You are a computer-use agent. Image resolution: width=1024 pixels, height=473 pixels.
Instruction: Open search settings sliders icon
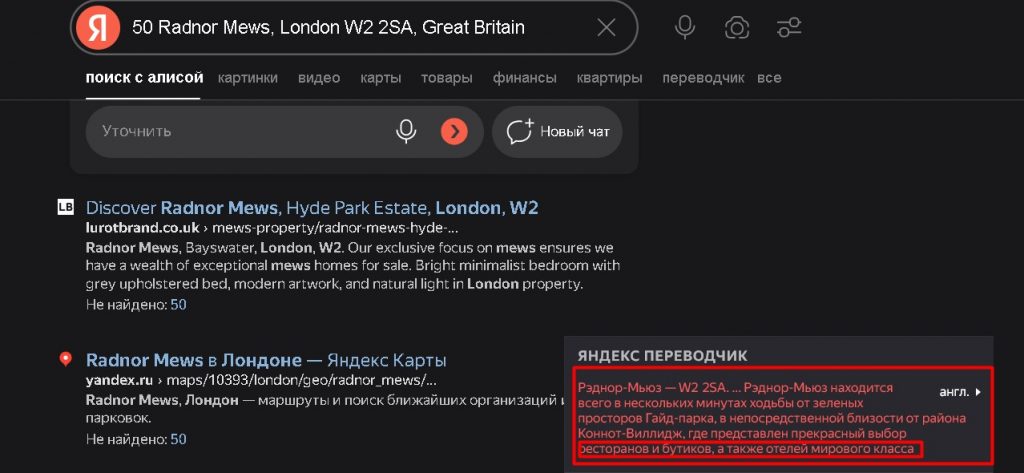[x=789, y=27]
